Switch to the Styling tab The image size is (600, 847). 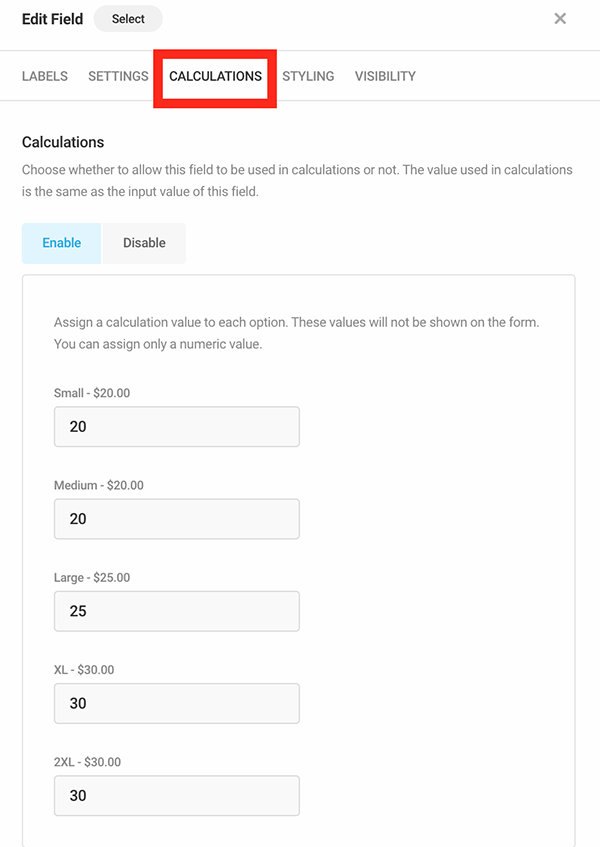point(308,76)
